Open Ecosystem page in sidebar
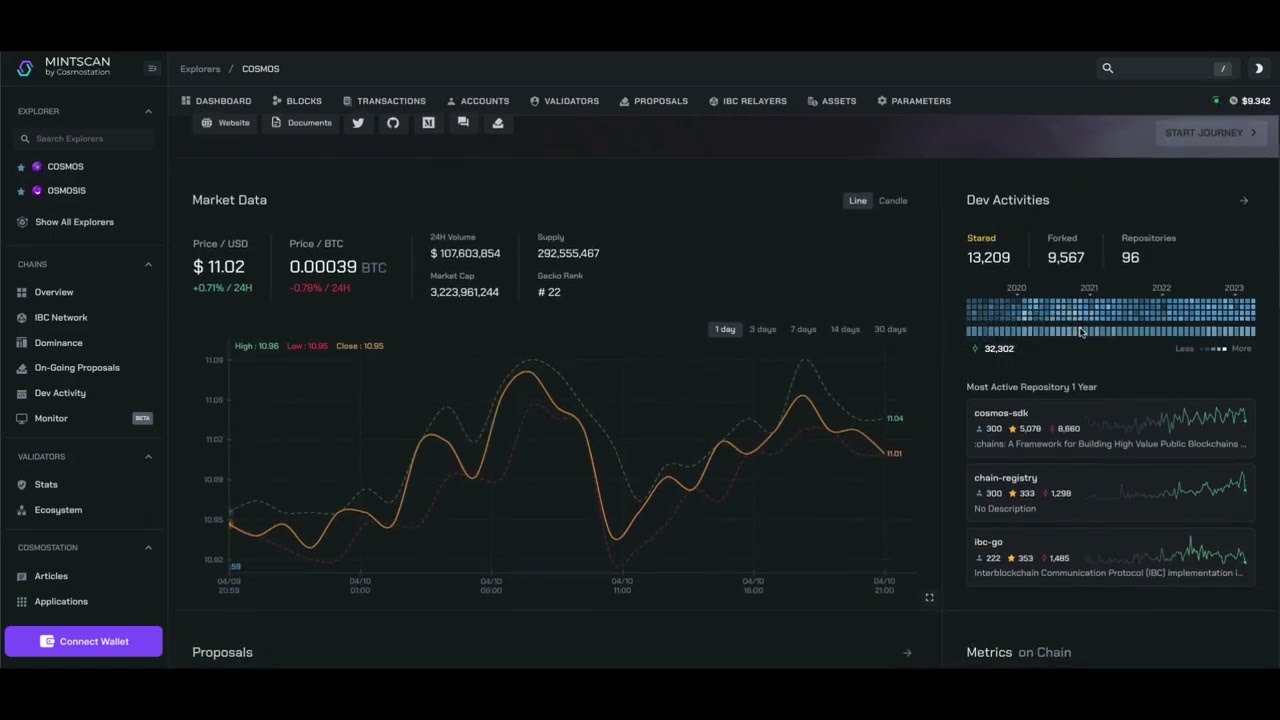 click(58, 510)
